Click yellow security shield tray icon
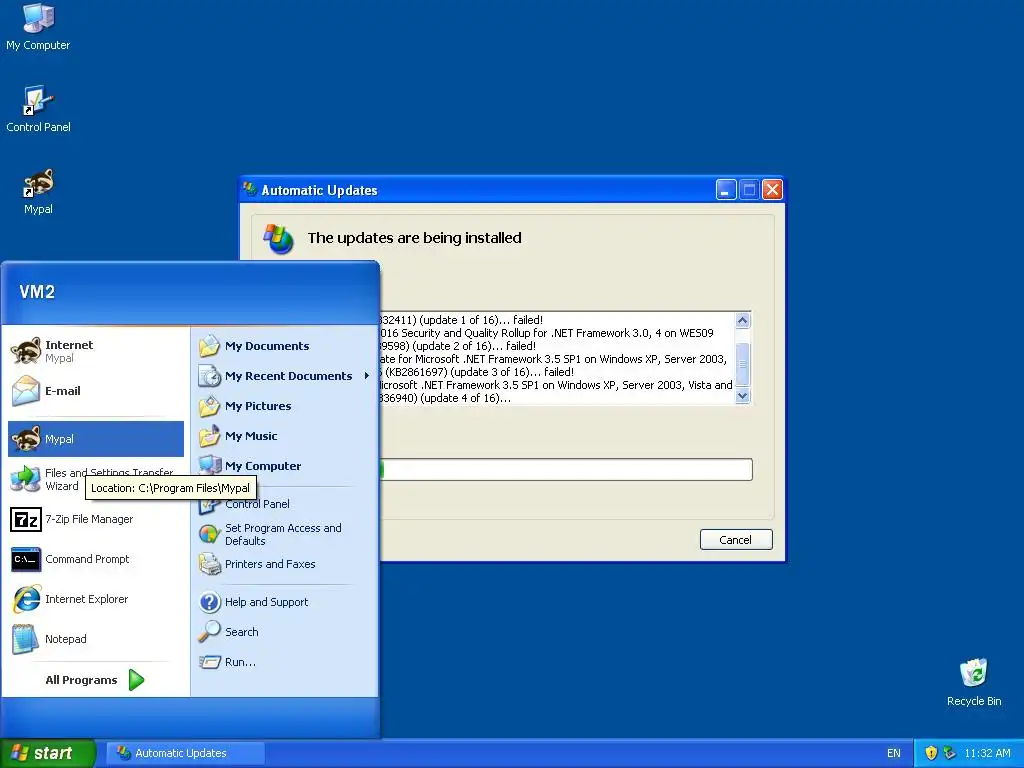 pos(931,753)
